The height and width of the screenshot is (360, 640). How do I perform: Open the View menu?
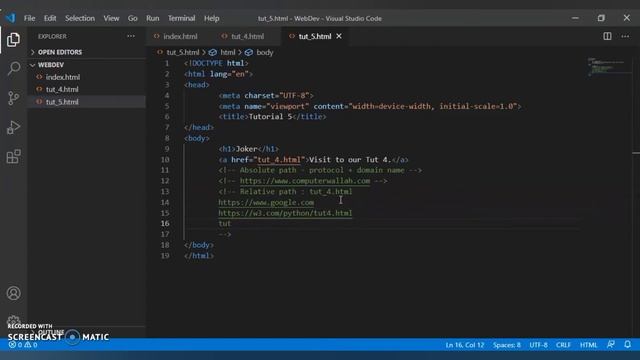(x=111, y=18)
